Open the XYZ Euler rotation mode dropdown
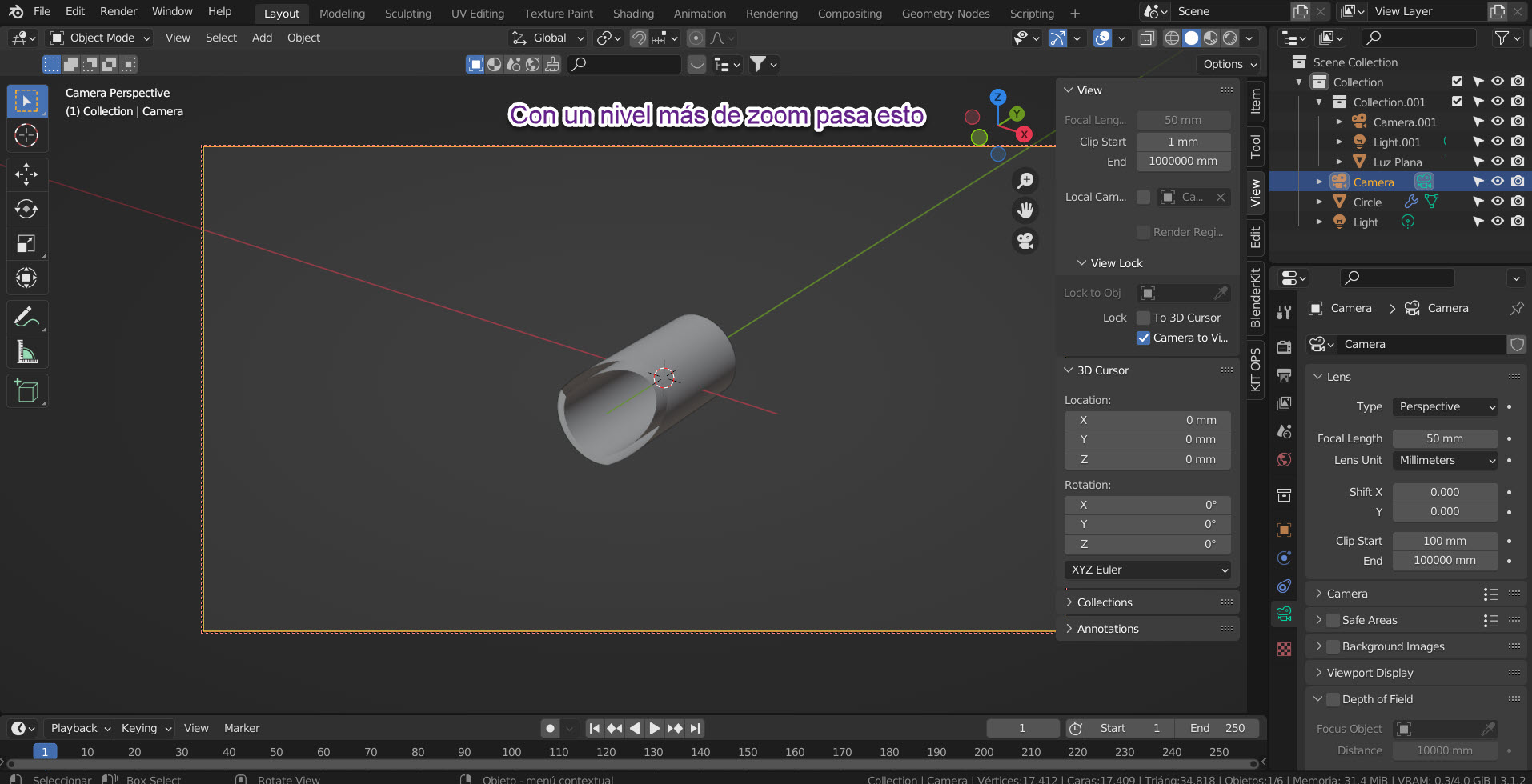This screenshot has width=1532, height=784. pyautogui.click(x=1148, y=570)
